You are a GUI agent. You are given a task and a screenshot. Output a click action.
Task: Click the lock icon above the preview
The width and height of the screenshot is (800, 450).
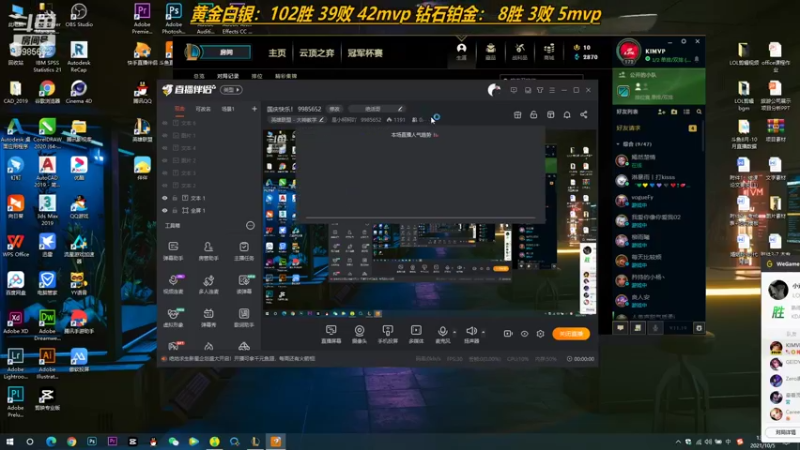(534, 115)
